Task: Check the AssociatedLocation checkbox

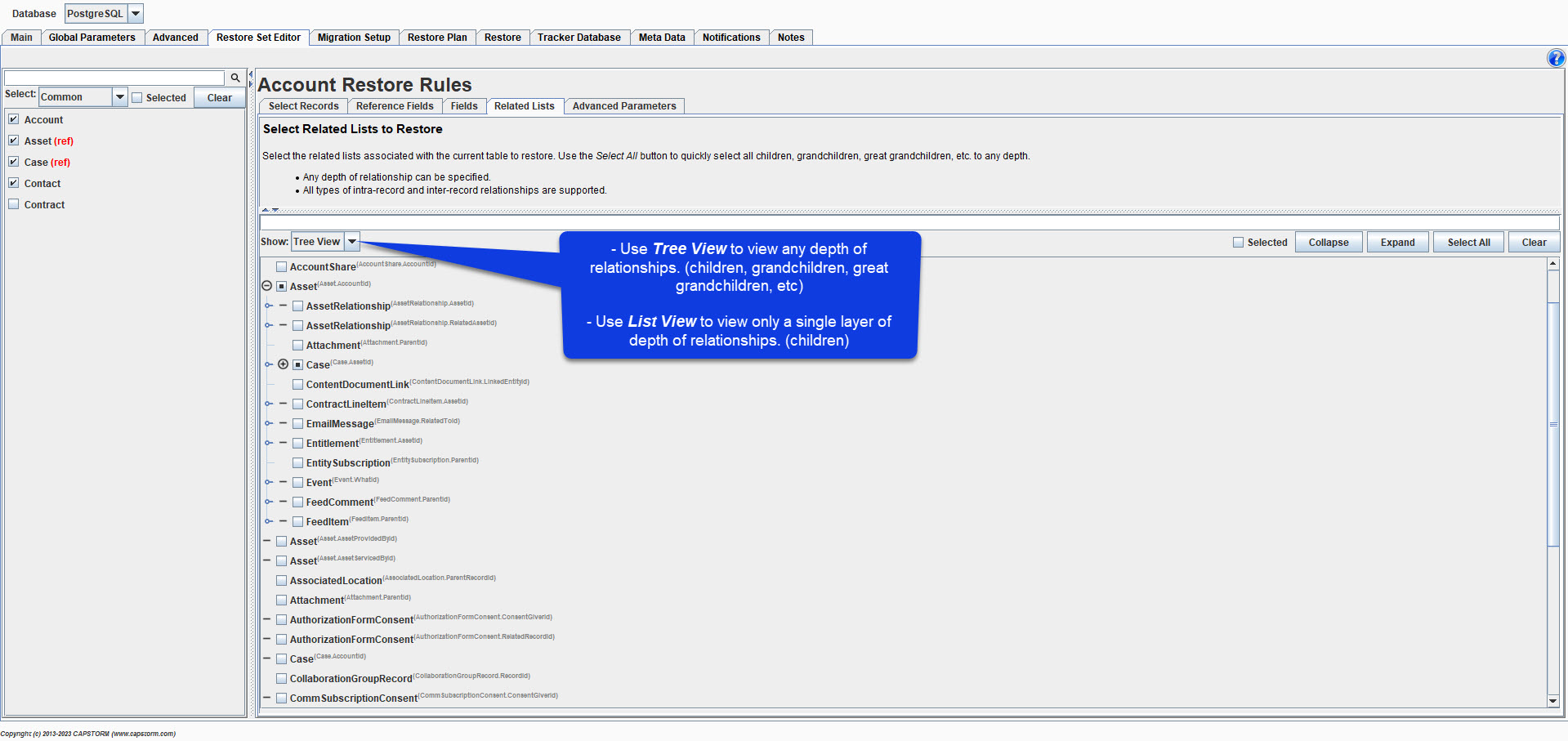Action: [x=281, y=580]
